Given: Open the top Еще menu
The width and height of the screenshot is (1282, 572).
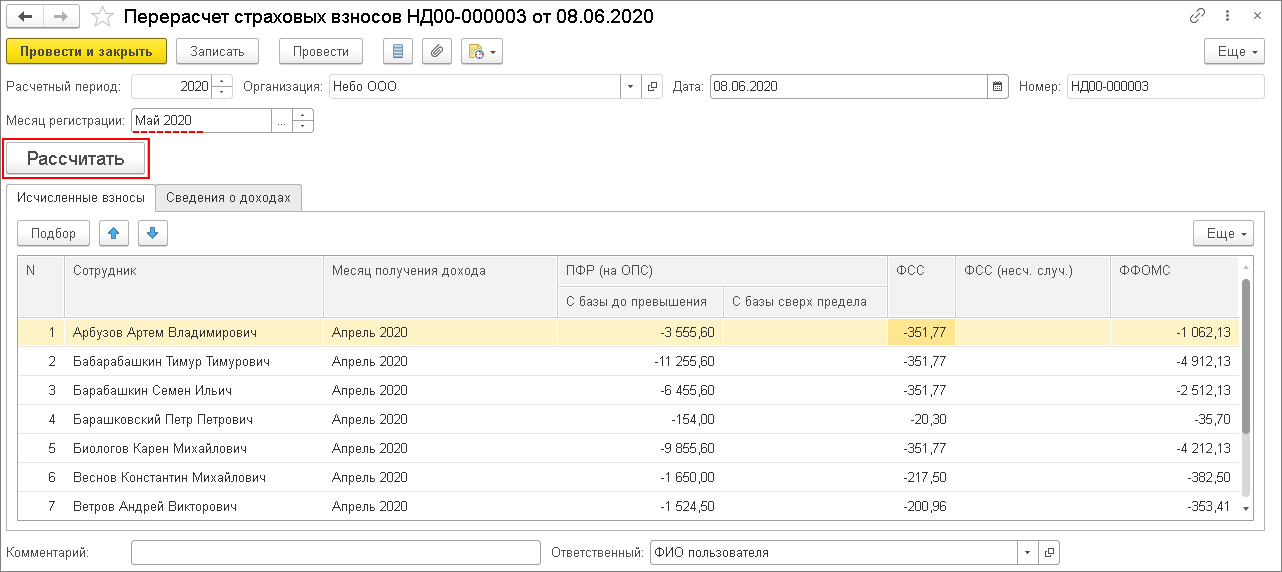Looking at the screenshot, I should tap(1235, 52).
